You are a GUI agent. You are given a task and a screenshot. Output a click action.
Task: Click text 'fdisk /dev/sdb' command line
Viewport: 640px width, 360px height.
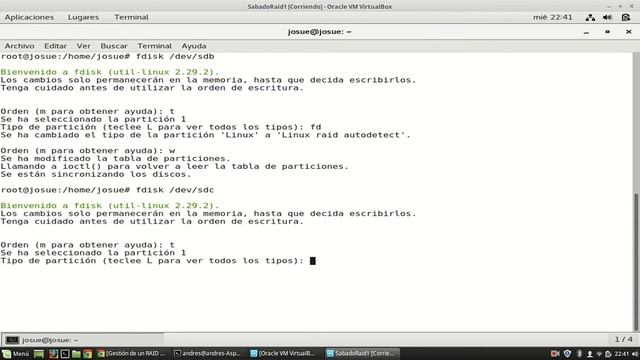coord(175,56)
